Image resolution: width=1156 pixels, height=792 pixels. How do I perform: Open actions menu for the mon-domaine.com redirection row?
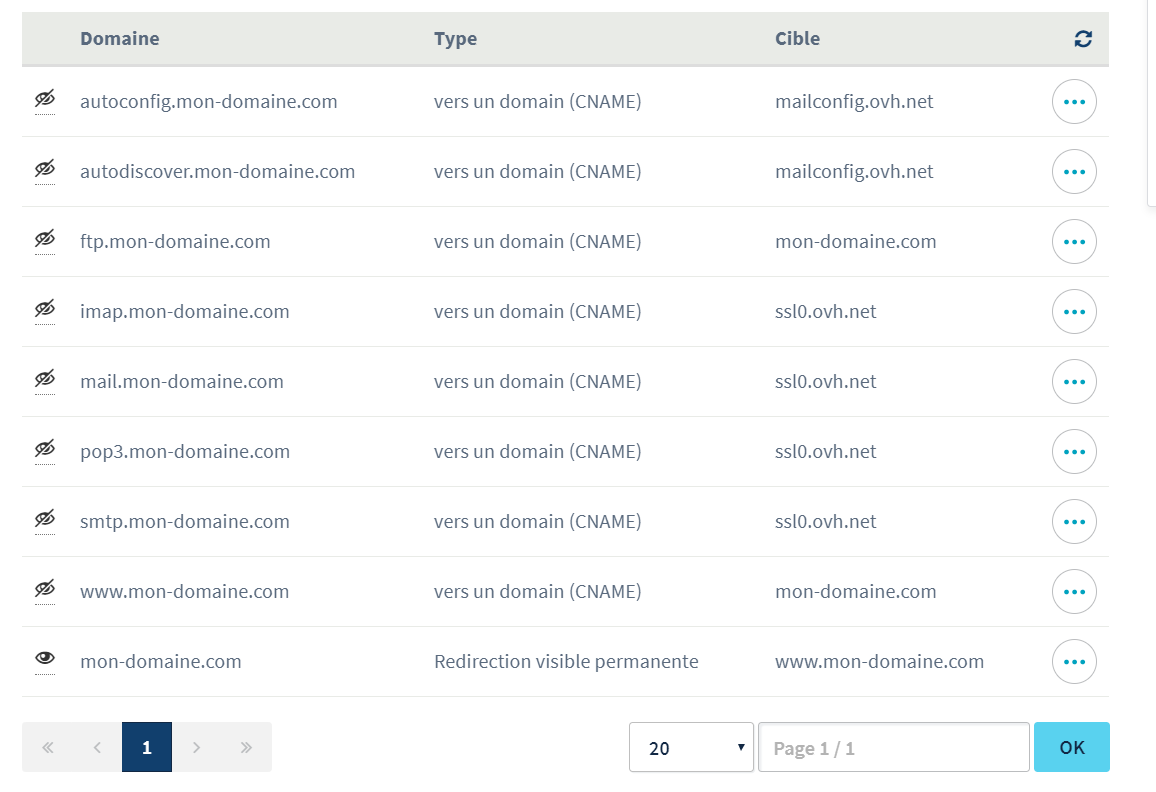coord(1074,662)
